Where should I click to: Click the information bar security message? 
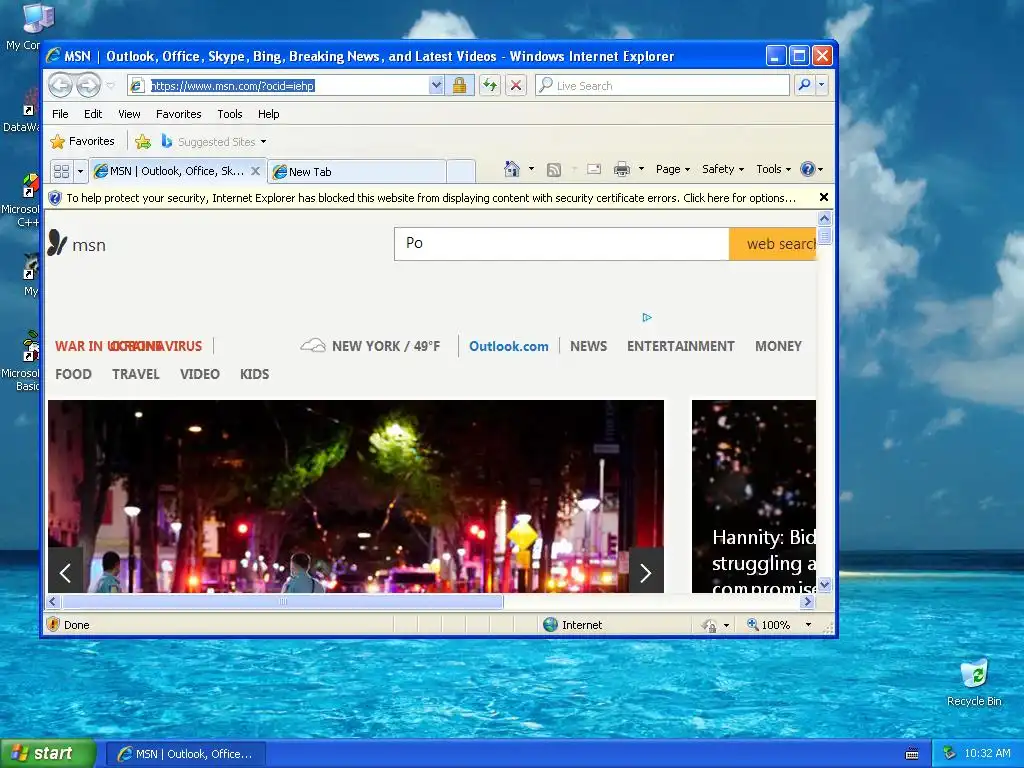(x=431, y=198)
